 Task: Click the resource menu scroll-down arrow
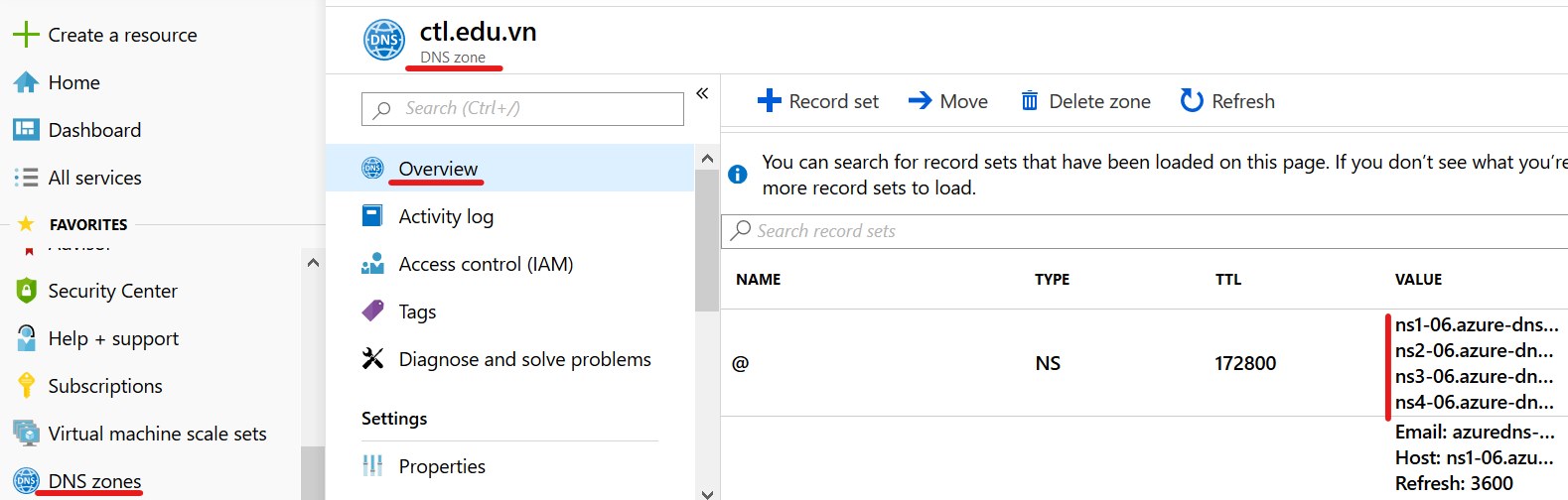707,493
